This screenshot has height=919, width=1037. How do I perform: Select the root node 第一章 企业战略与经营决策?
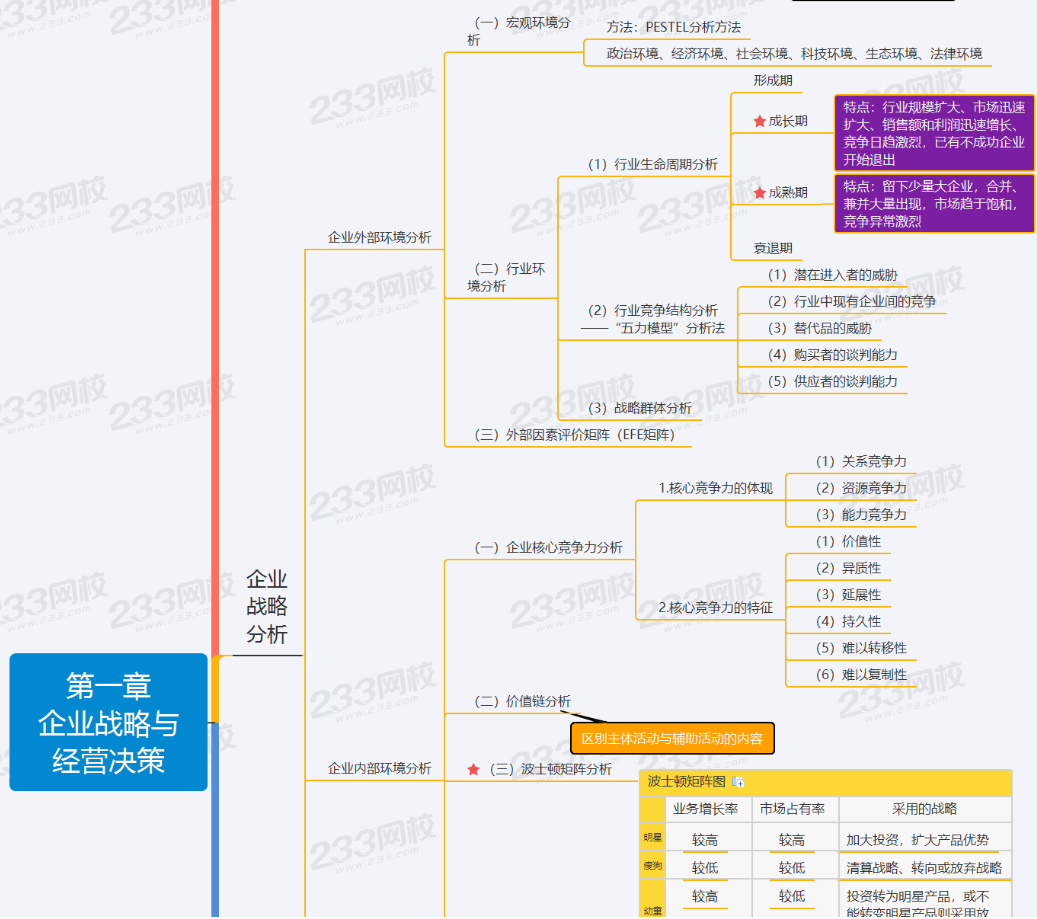[109, 722]
